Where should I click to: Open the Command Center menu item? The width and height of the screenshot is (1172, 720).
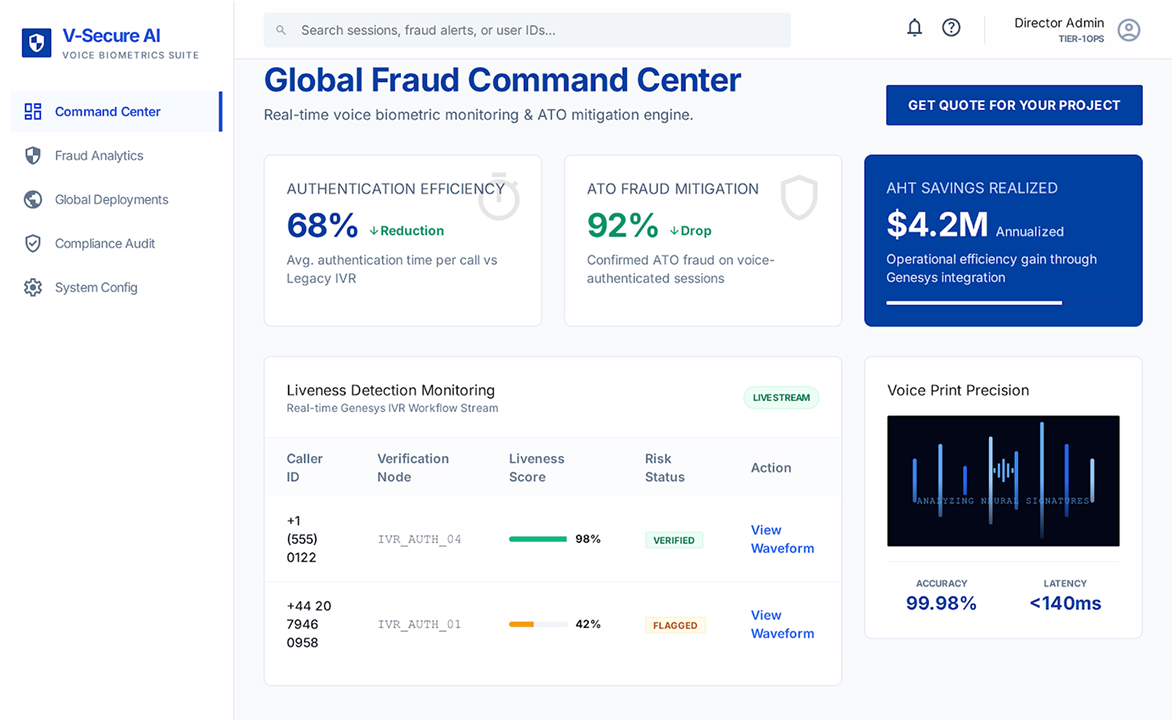tap(117, 111)
